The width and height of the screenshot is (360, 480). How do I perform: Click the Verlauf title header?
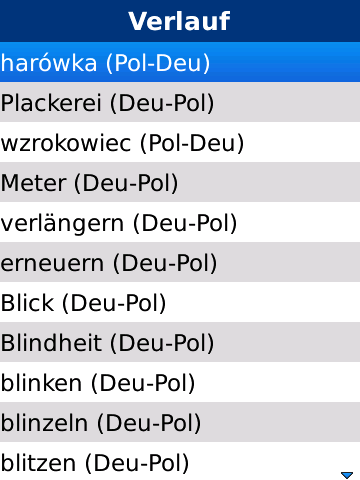pos(180,21)
